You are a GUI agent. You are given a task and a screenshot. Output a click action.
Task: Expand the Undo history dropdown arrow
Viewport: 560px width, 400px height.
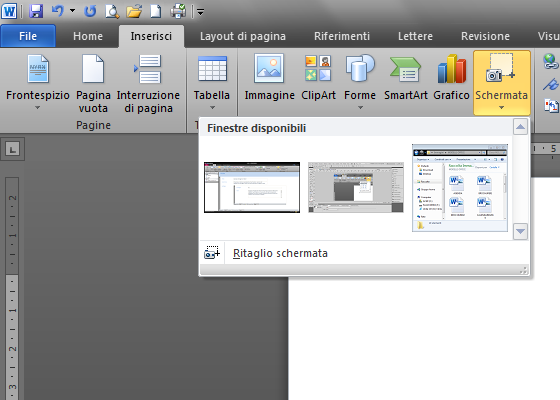click(x=72, y=11)
